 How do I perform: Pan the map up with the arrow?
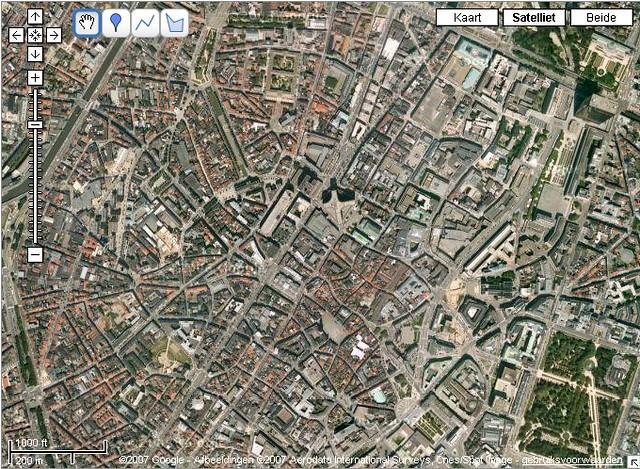click(35, 16)
